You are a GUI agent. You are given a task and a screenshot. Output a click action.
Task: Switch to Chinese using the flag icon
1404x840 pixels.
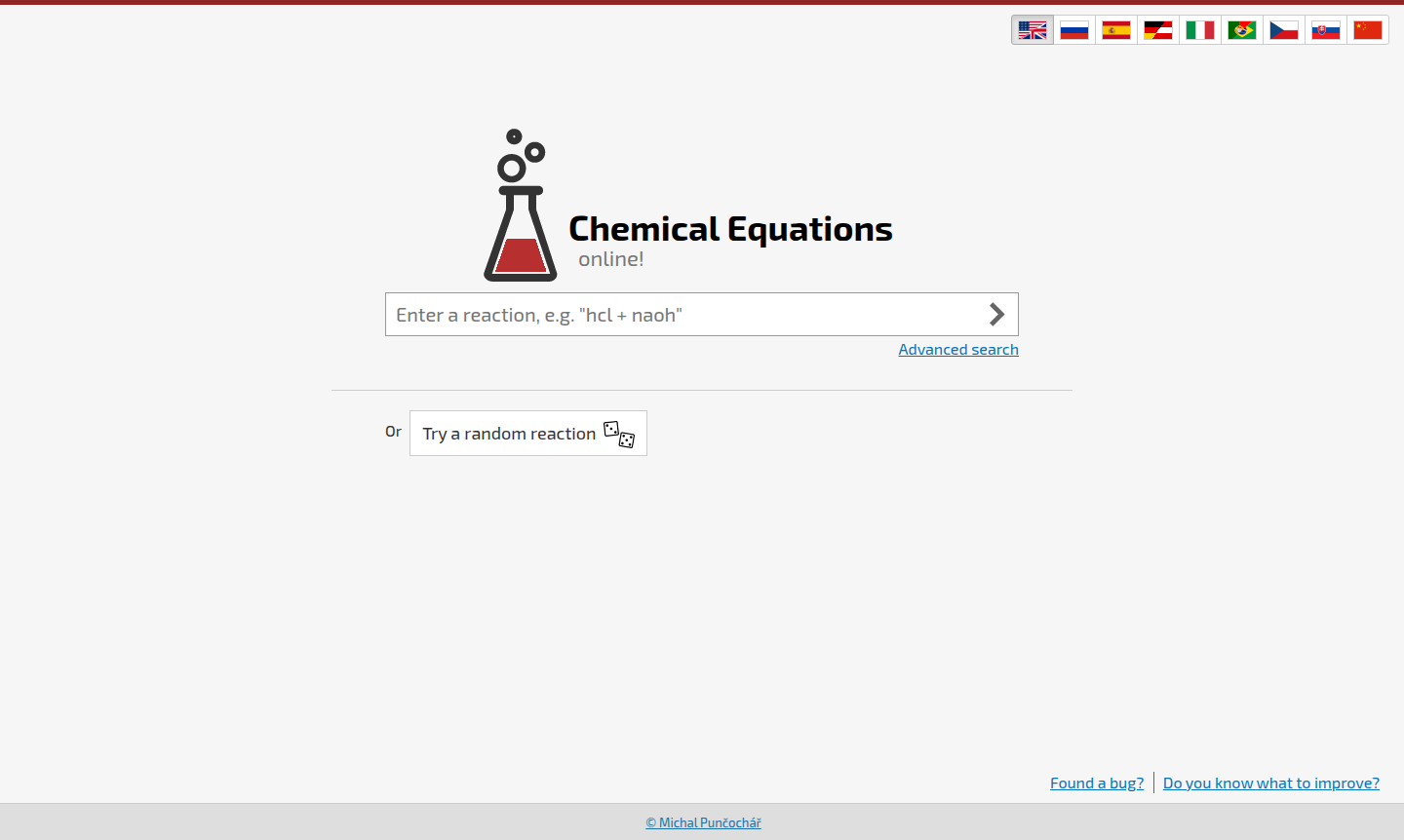1367,29
